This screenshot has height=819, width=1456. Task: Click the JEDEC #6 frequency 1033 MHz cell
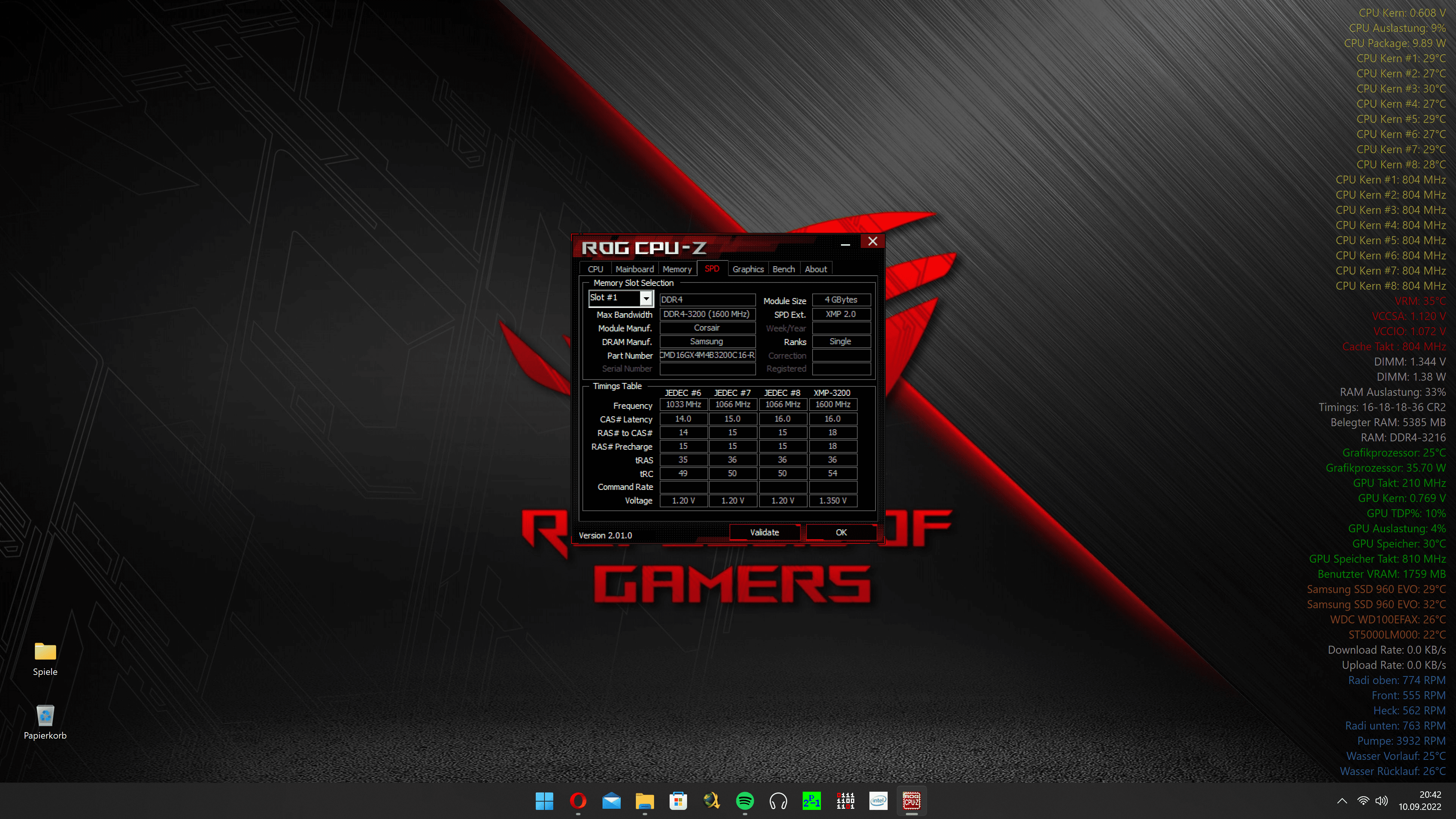point(683,405)
